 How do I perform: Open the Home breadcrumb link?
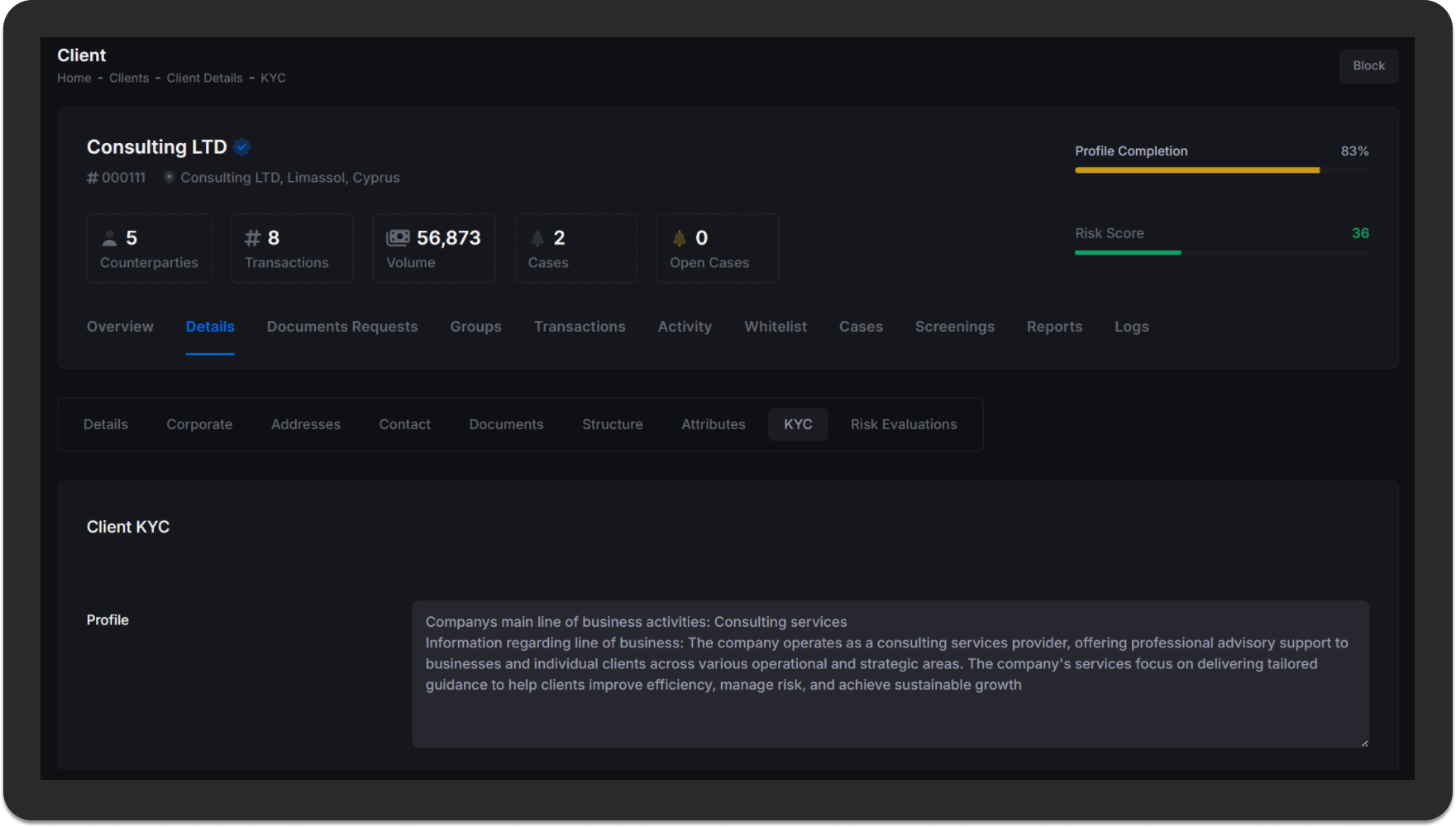74,78
